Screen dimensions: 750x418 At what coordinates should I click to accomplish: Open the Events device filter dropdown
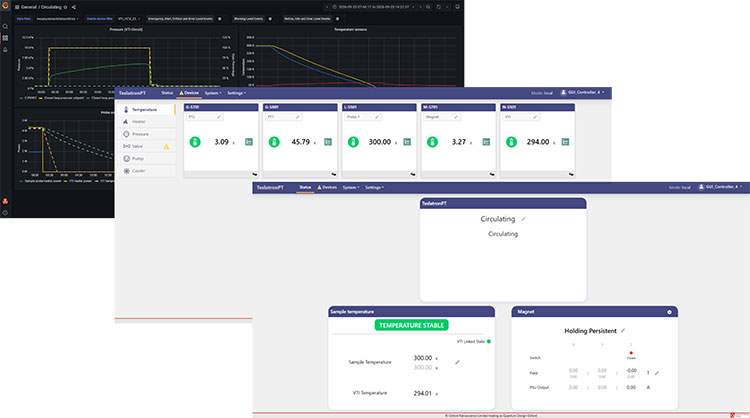129,19
